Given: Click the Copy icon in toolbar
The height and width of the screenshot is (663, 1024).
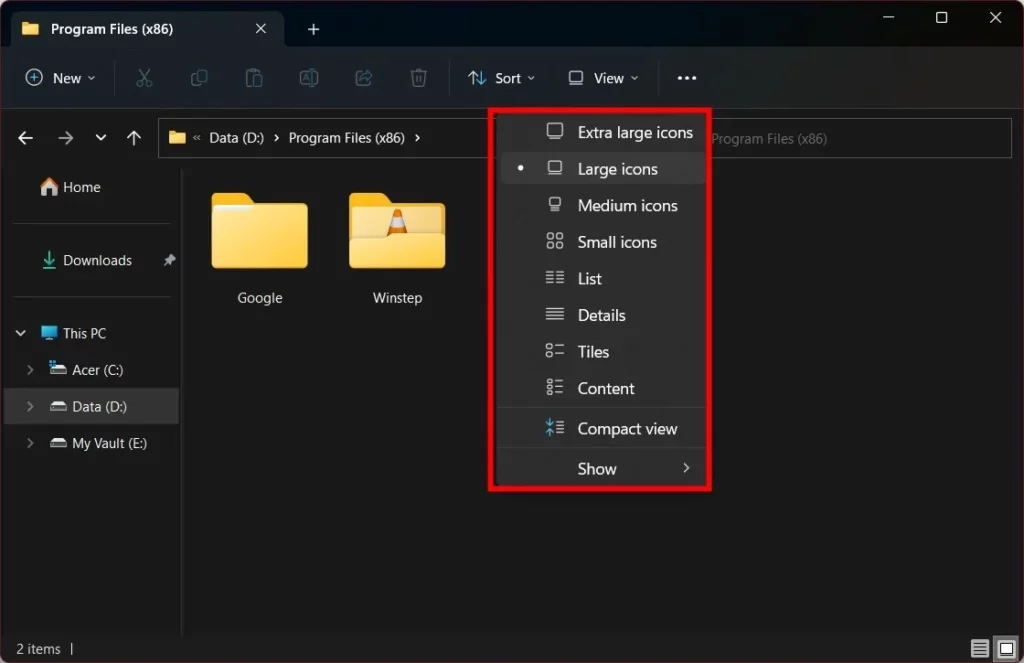Looking at the screenshot, I should coord(199,78).
